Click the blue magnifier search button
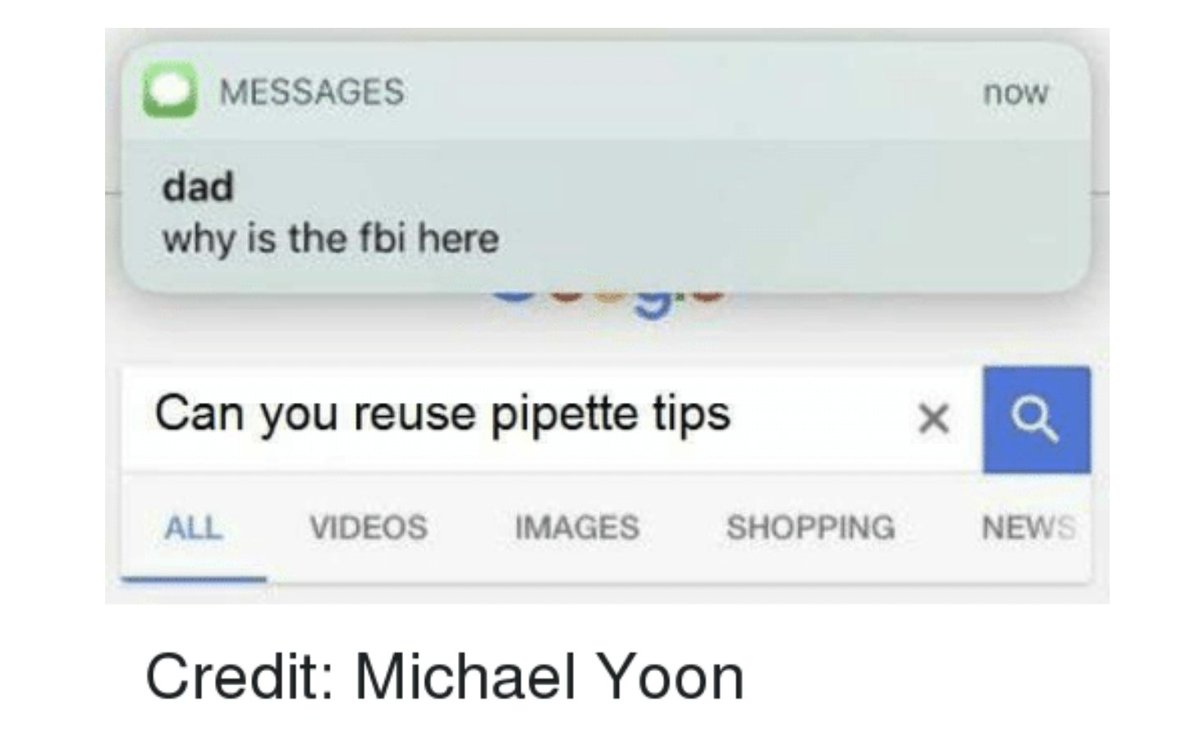Screen dimensions: 1200x745 1037,420
